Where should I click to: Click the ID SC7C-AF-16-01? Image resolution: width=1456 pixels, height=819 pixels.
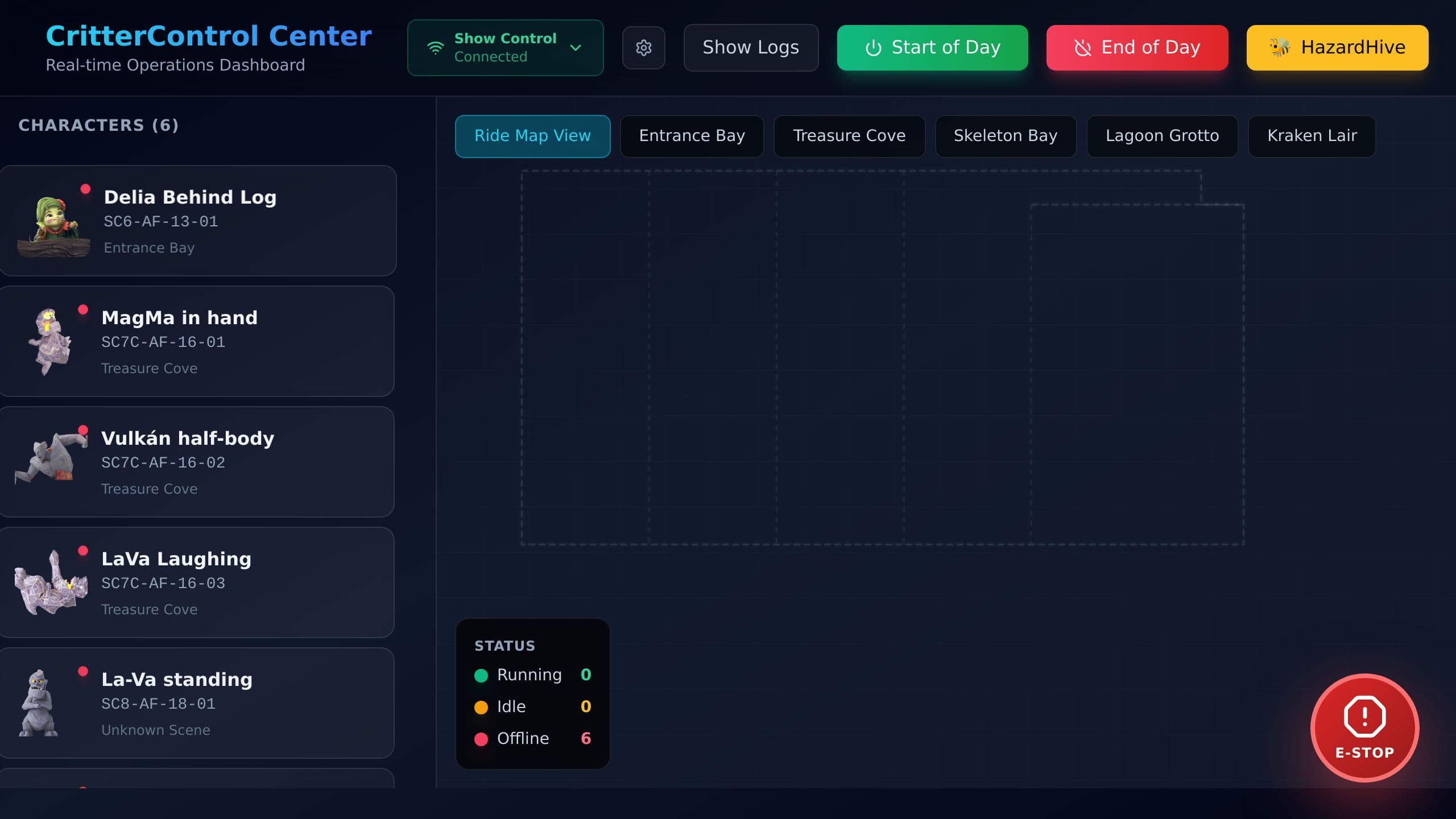[163, 342]
